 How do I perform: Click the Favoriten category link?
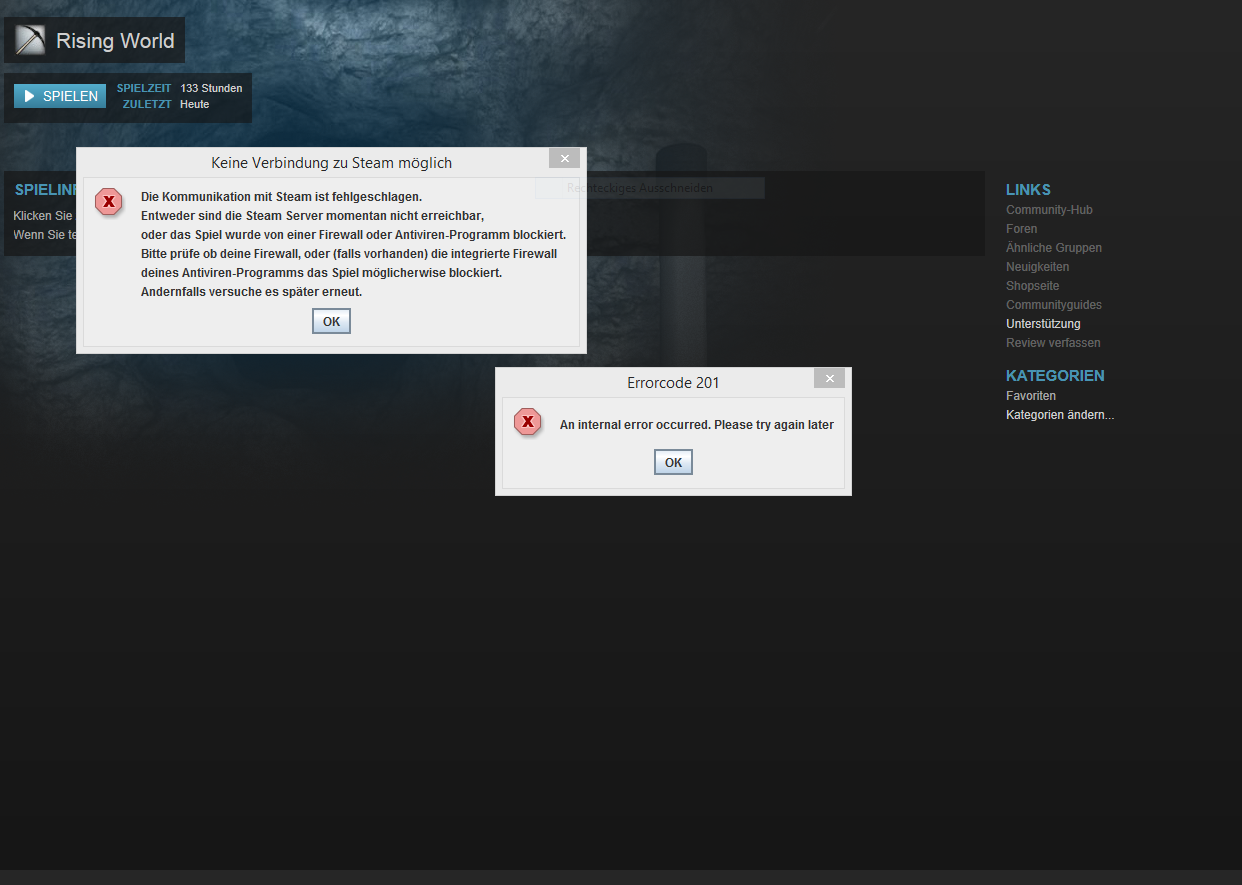point(1030,396)
